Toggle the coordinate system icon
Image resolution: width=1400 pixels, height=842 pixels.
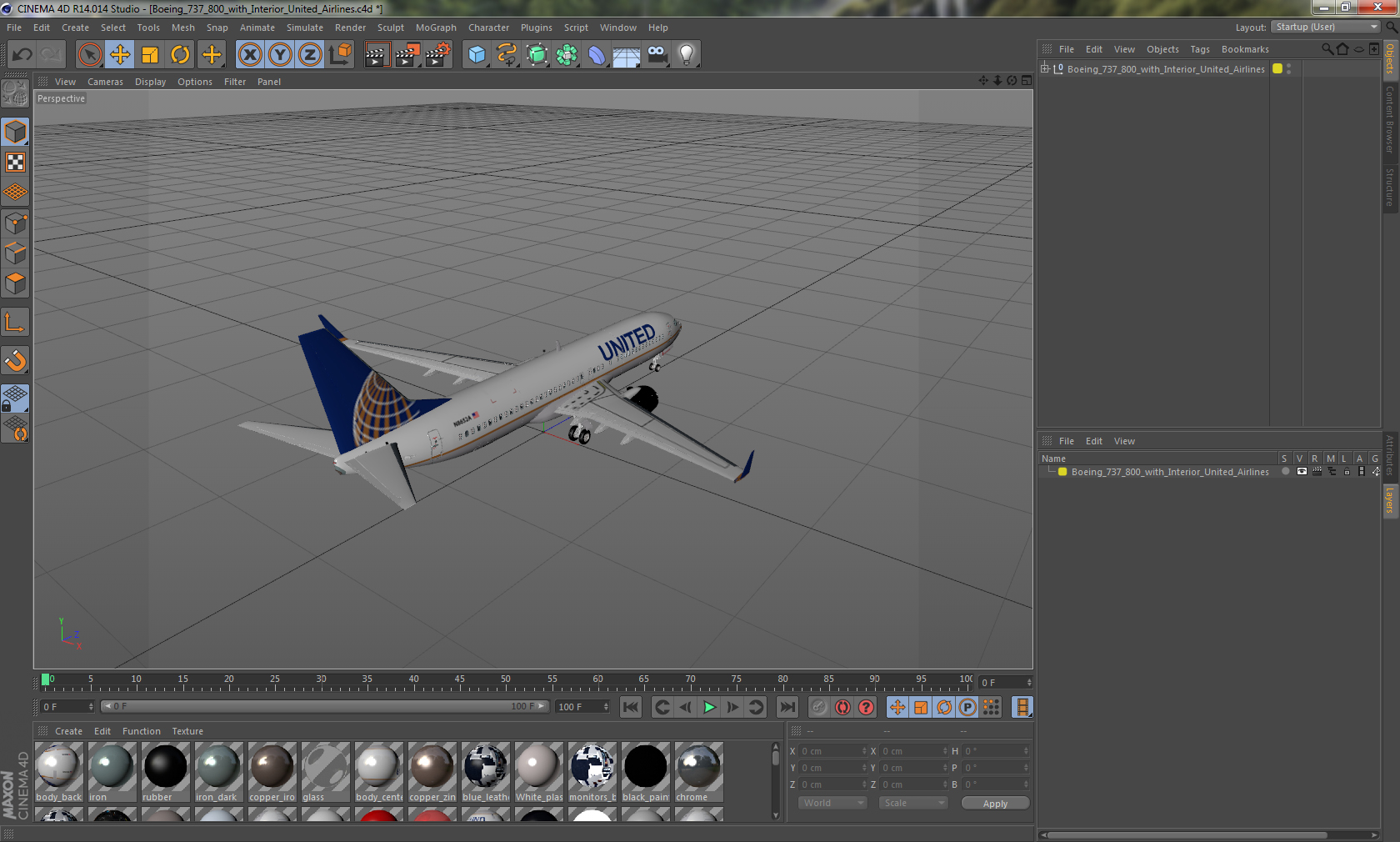[340, 55]
